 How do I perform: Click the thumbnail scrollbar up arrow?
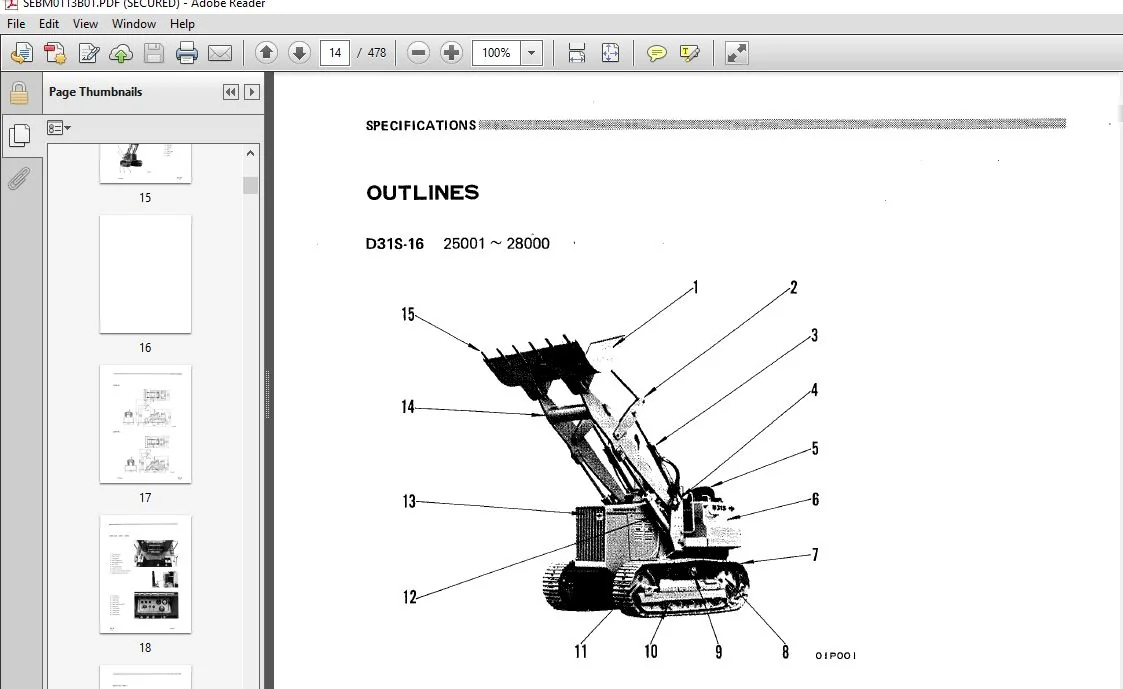pos(250,153)
